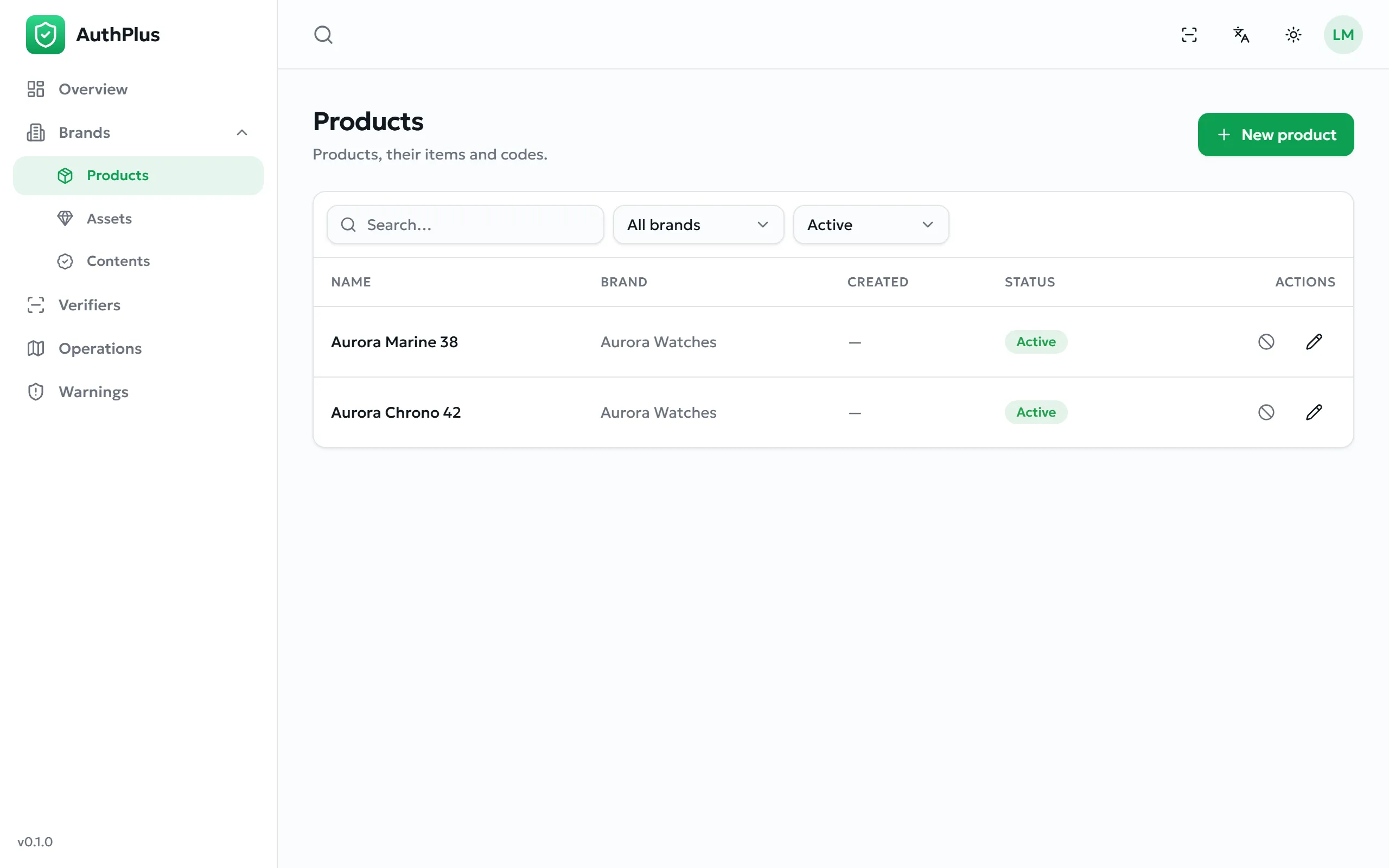Open the LM user avatar menu
This screenshot has height=868, width=1389.
pyautogui.click(x=1343, y=34)
